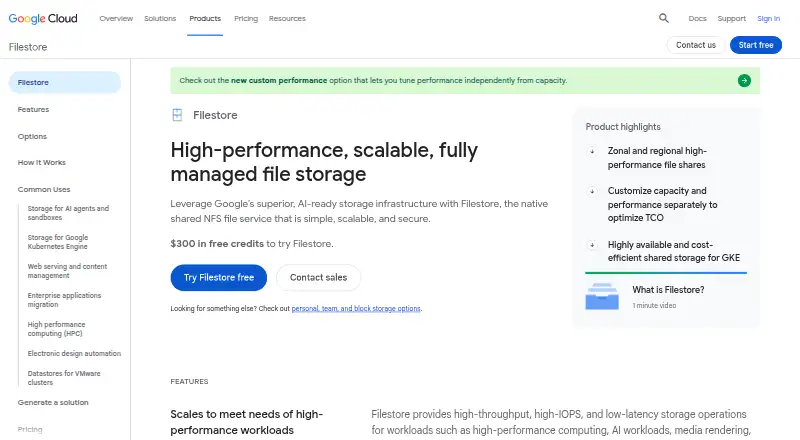800x440 pixels.
Task: Click arrow icon beside Highly available highlight
Action: pos(592,245)
